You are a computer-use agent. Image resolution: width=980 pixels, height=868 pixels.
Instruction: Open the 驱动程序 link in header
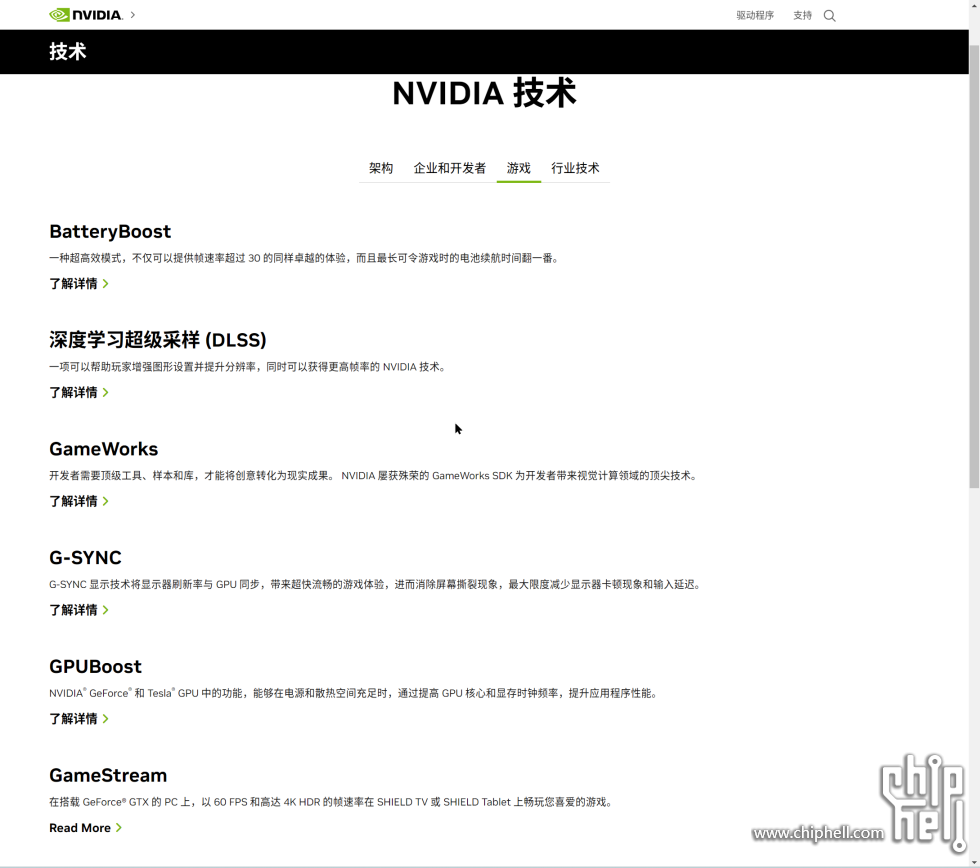point(755,16)
